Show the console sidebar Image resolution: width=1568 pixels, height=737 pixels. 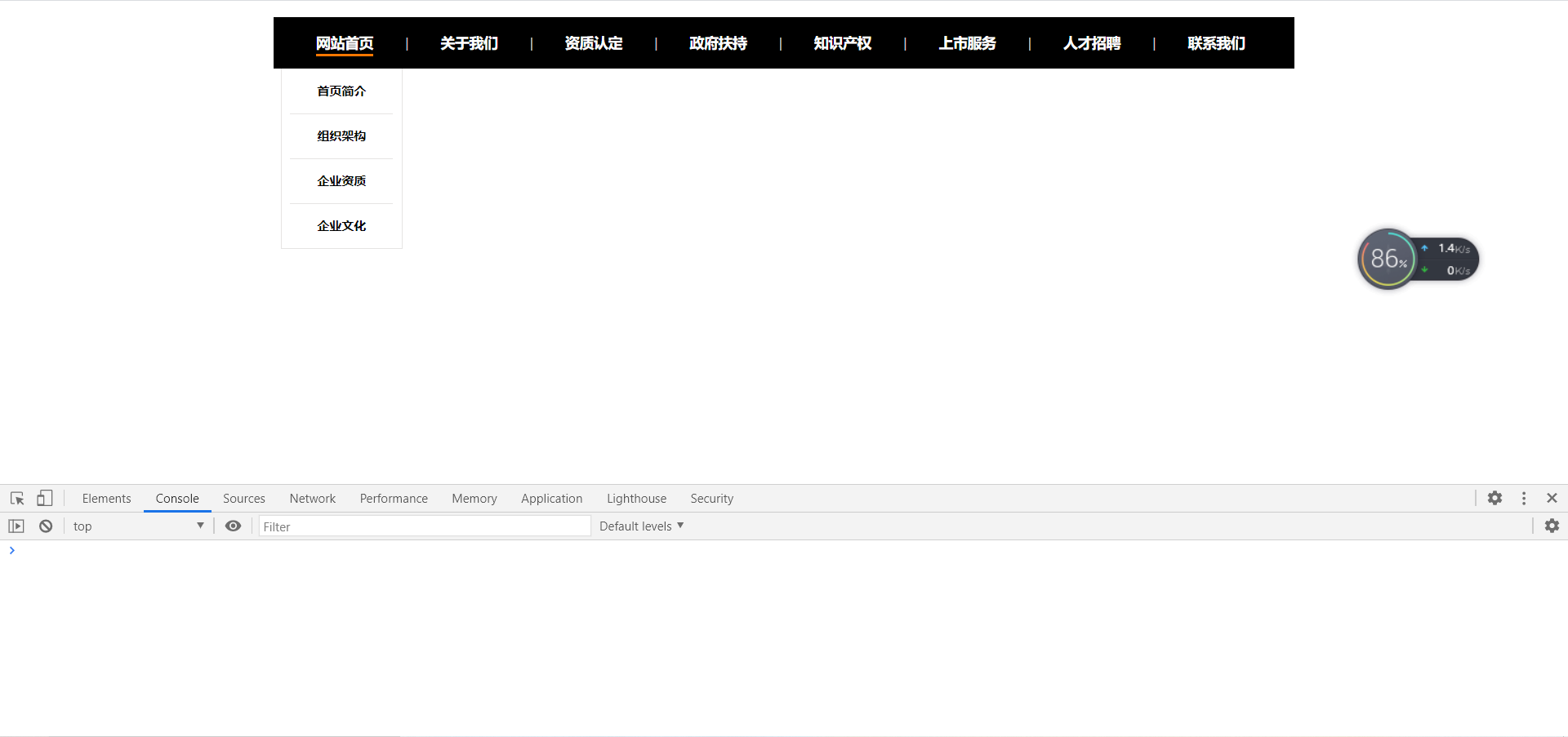pyautogui.click(x=16, y=526)
